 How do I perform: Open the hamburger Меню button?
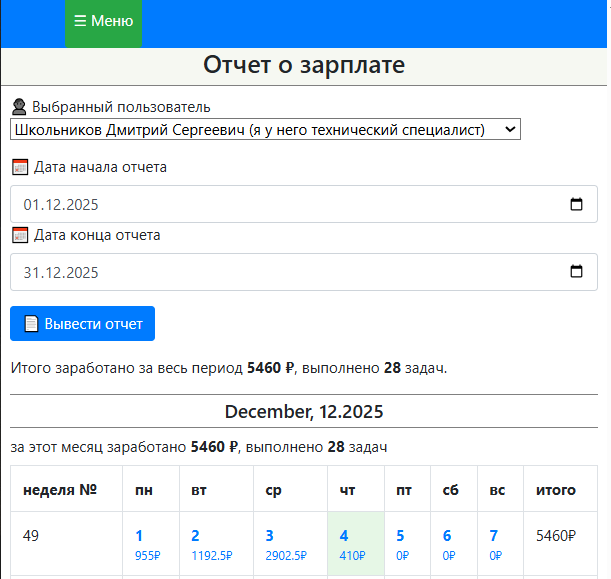click(103, 21)
